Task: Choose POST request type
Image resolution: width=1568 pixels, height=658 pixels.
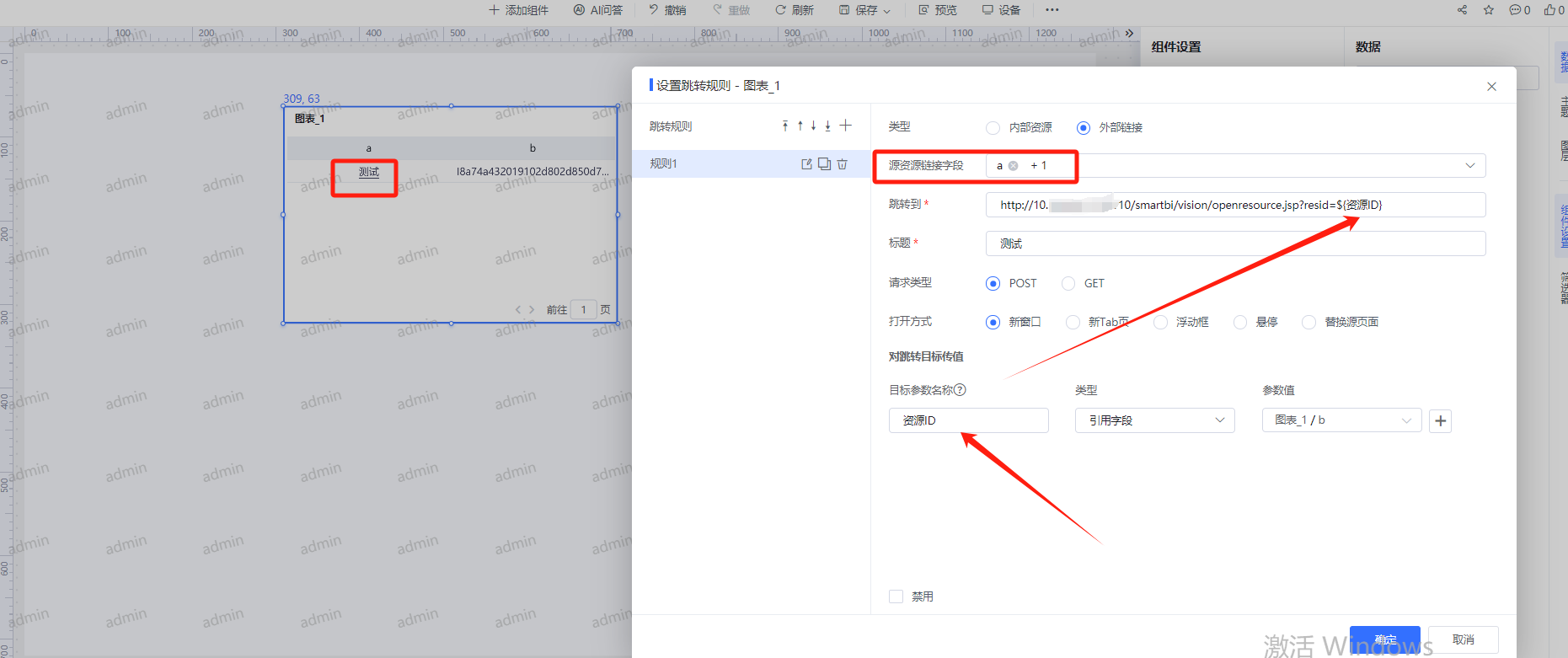Action: coord(993,283)
